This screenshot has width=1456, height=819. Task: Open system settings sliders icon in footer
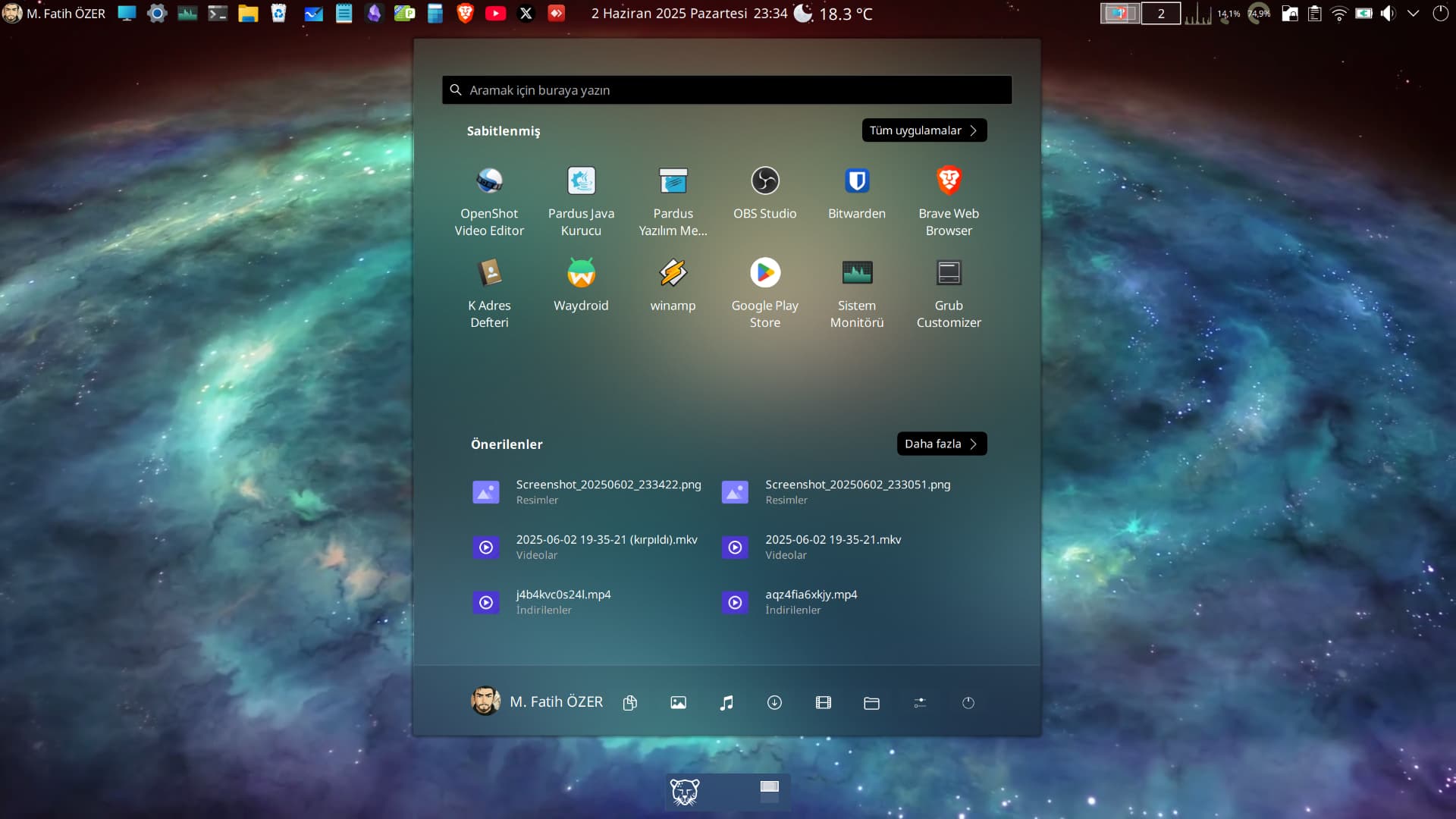click(920, 703)
